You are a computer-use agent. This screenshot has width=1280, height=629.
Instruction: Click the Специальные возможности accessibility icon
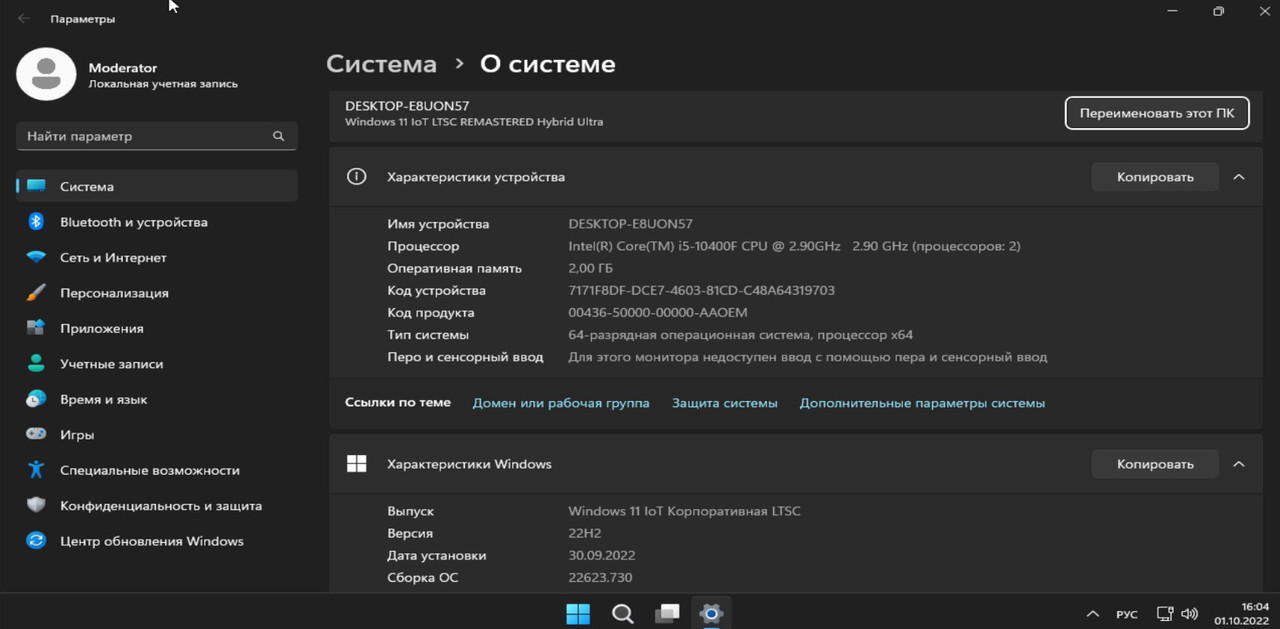coord(36,470)
